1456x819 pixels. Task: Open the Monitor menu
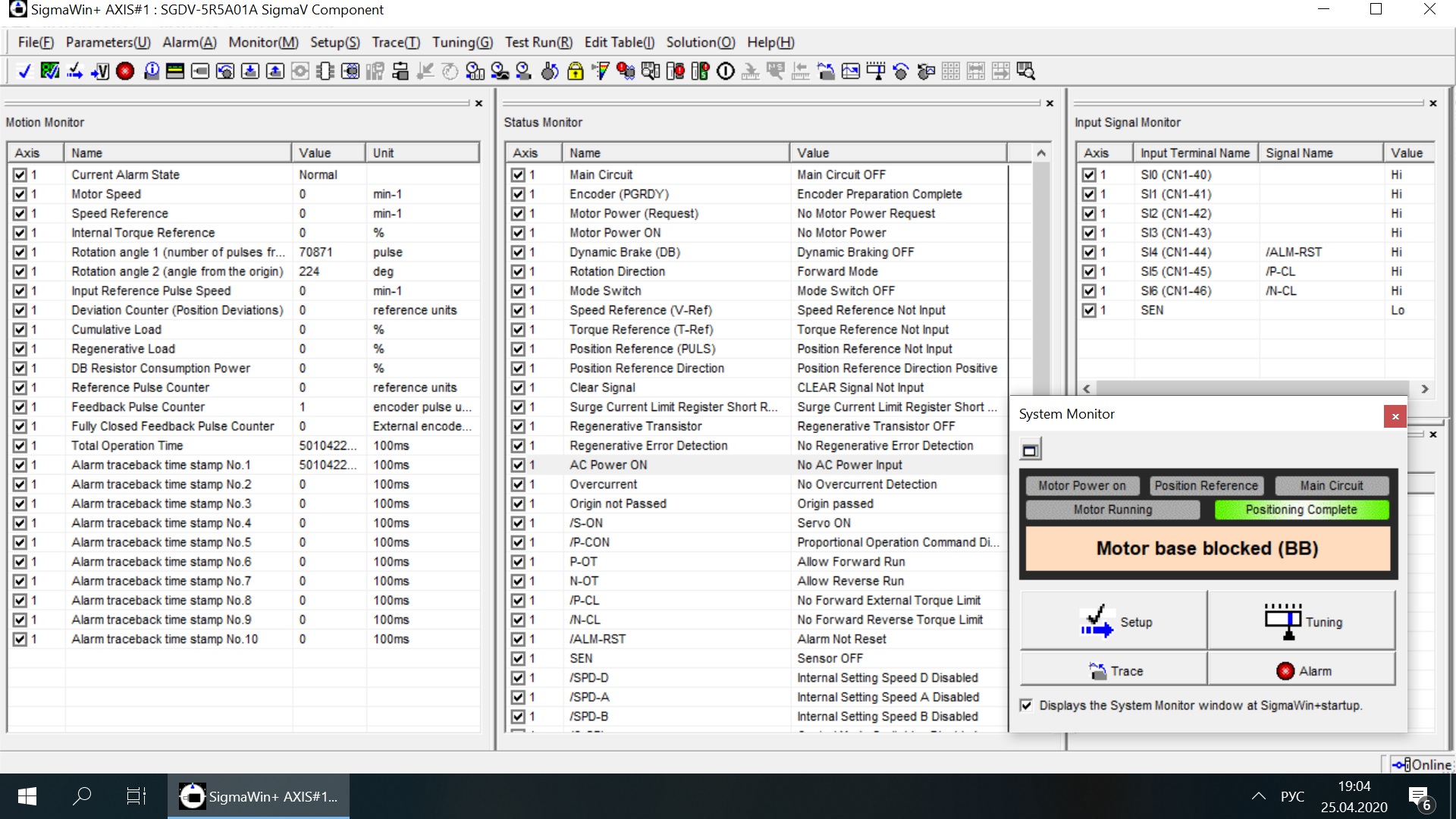[x=263, y=42]
